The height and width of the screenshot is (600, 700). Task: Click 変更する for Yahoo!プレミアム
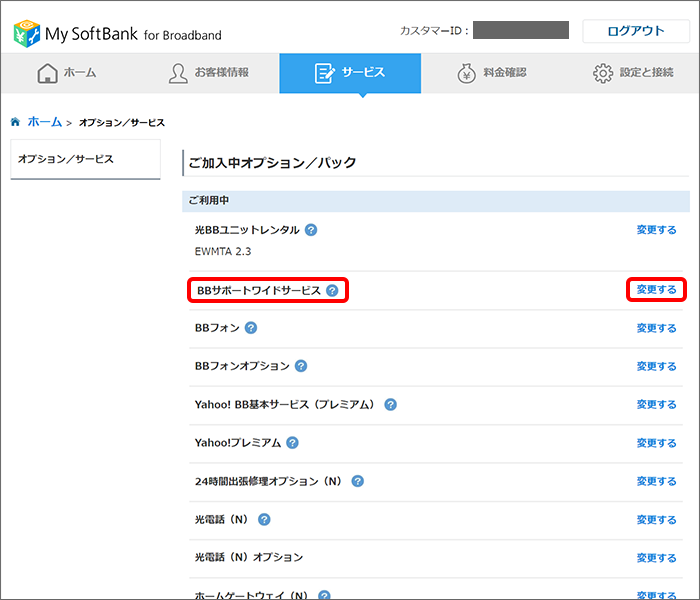[x=656, y=443]
